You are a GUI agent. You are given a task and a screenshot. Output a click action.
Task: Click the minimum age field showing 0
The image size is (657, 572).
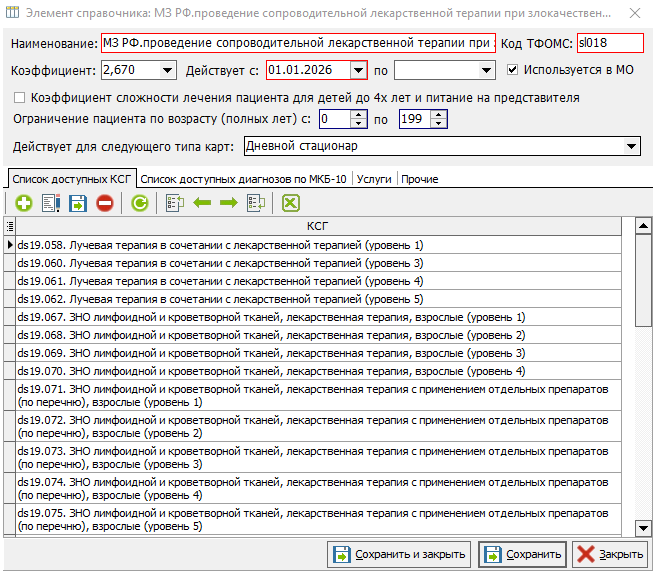(x=335, y=119)
